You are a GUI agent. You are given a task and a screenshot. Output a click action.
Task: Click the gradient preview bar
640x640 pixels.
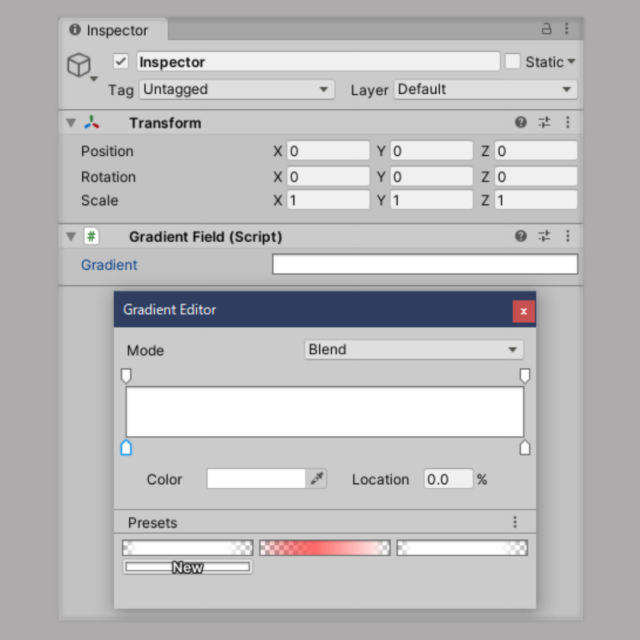coord(325,412)
